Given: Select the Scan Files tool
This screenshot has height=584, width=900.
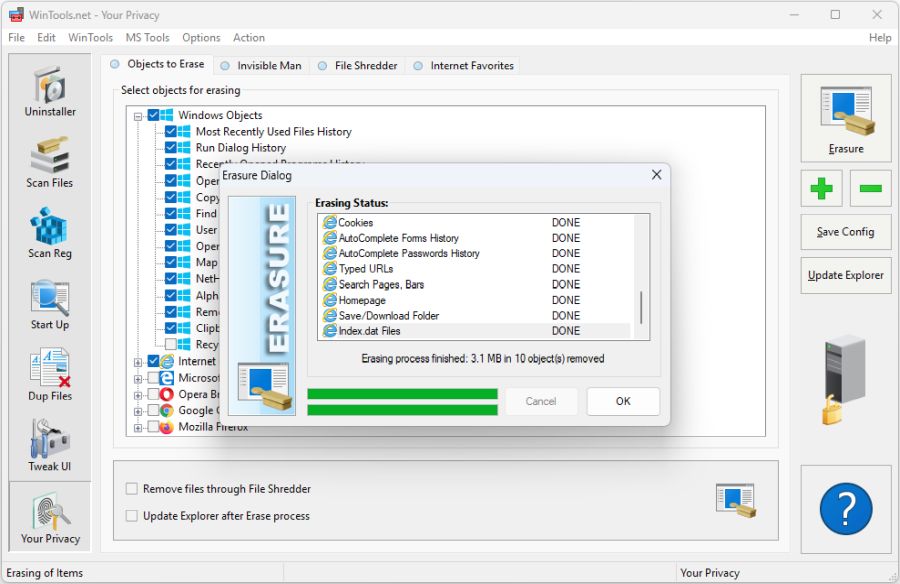Looking at the screenshot, I should 48,162.
